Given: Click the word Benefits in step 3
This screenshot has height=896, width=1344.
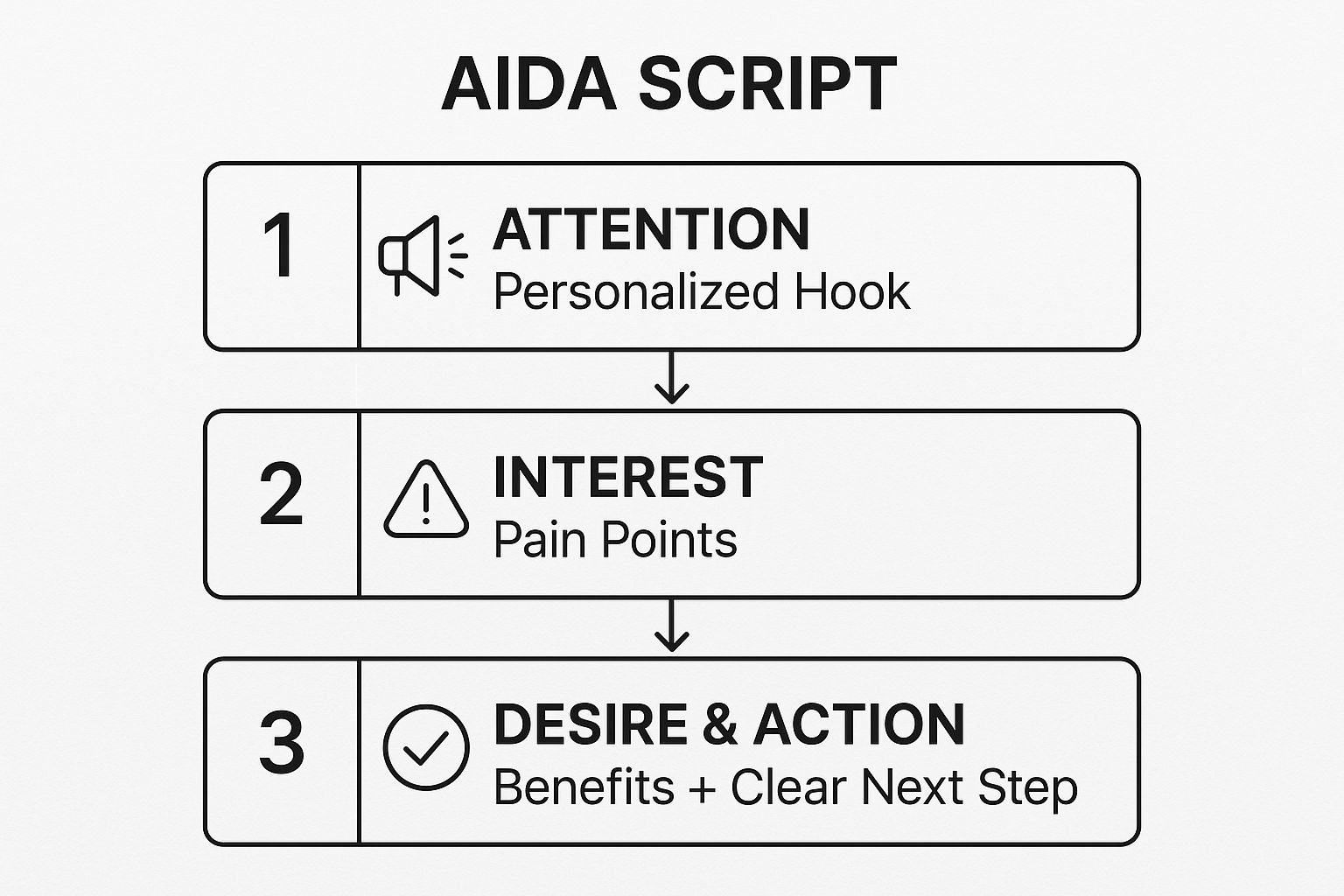Looking at the screenshot, I should [x=584, y=787].
